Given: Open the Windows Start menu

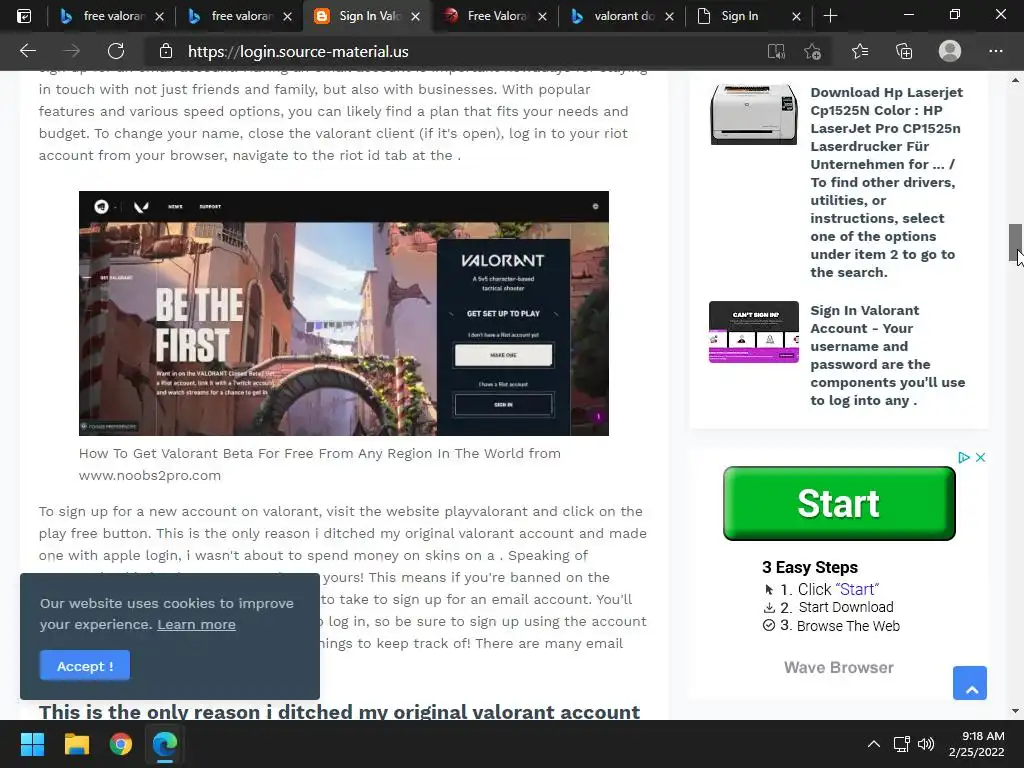Looking at the screenshot, I should coord(32,744).
